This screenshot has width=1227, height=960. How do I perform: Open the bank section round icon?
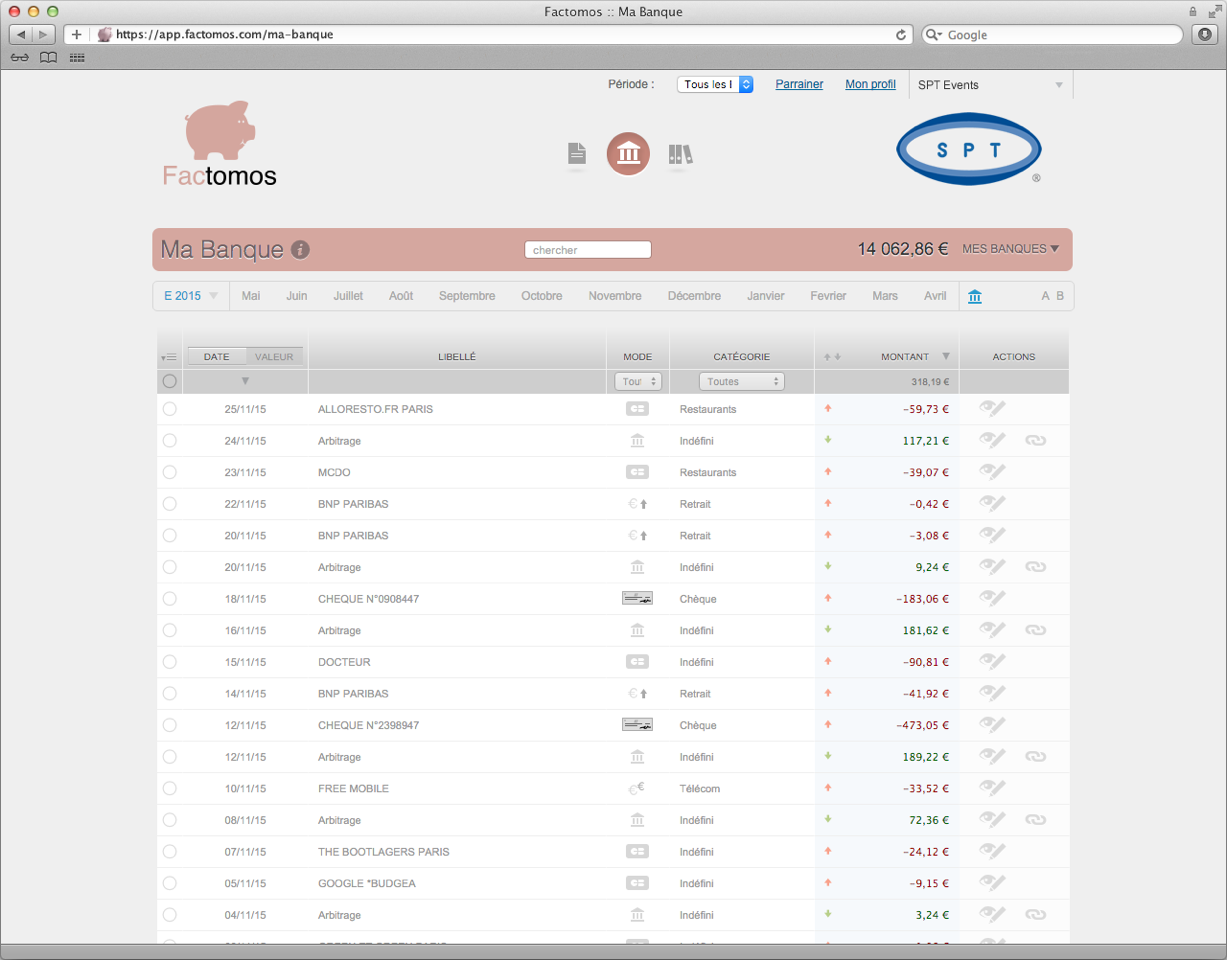pyautogui.click(x=629, y=154)
